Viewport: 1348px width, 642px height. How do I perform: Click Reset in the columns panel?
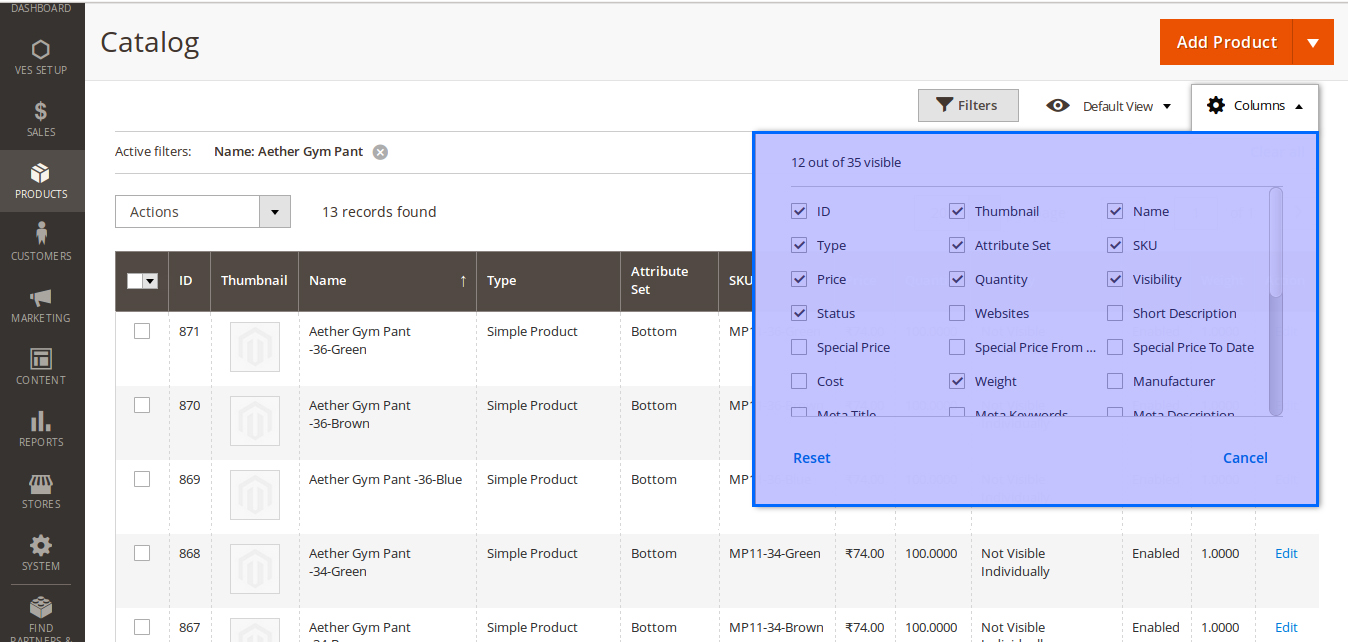click(x=812, y=458)
